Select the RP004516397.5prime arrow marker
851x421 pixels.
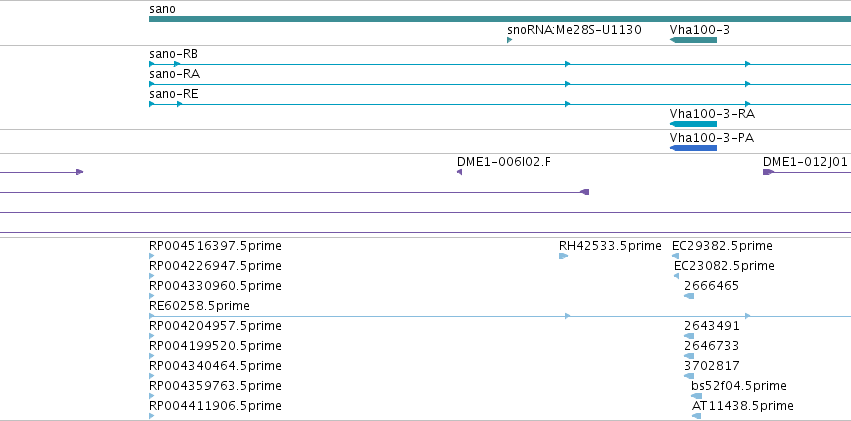tap(151, 256)
